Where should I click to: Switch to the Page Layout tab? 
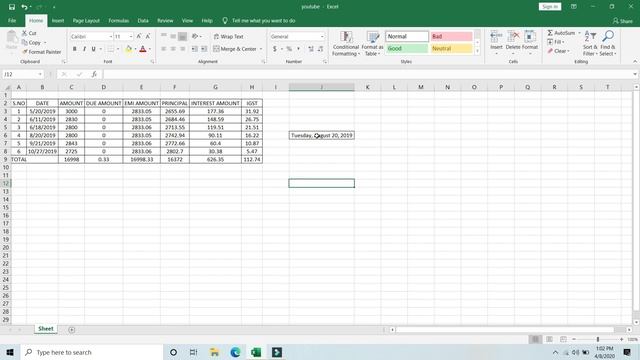coord(86,20)
